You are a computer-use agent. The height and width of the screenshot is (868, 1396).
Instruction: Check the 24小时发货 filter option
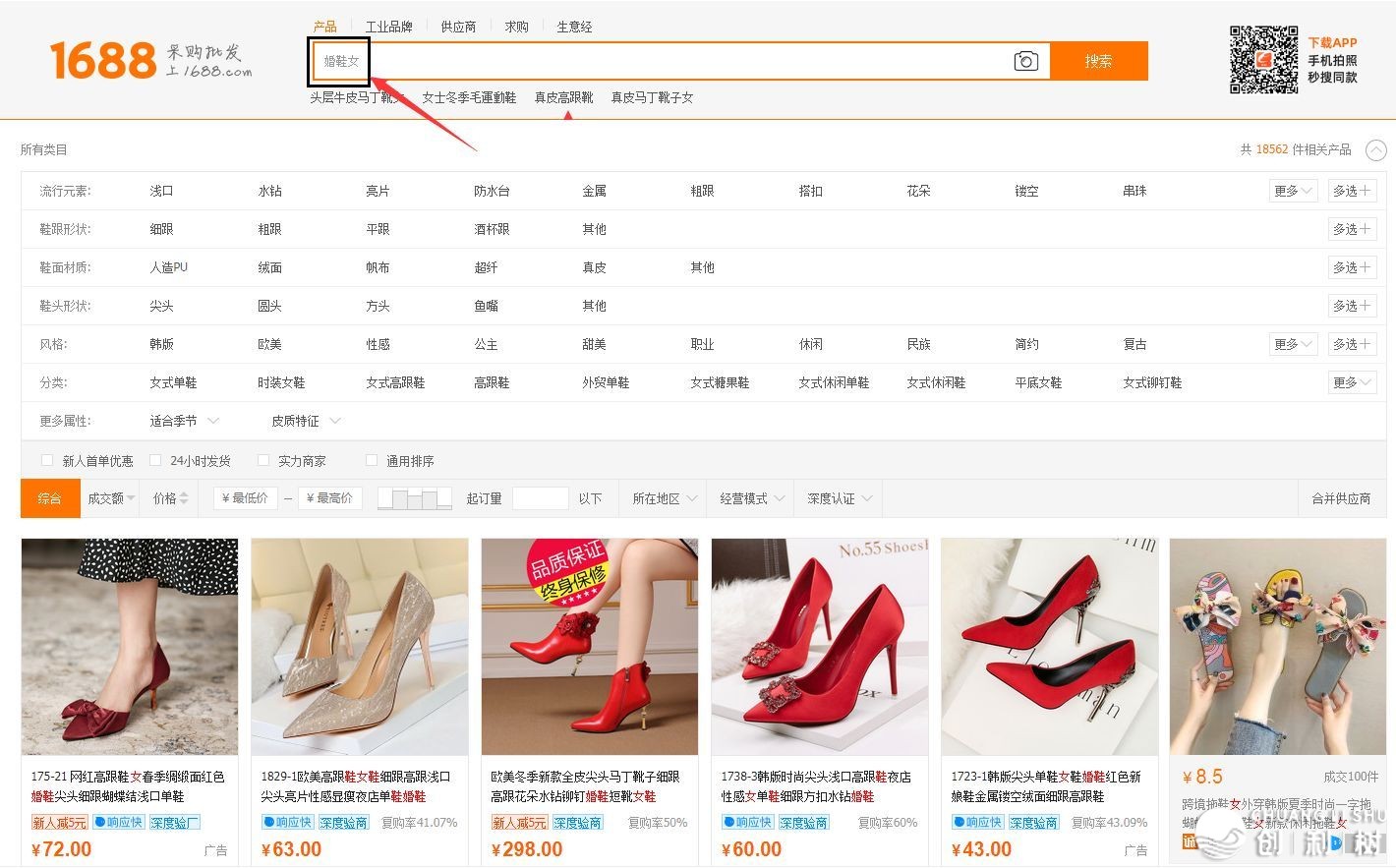click(155, 460)
